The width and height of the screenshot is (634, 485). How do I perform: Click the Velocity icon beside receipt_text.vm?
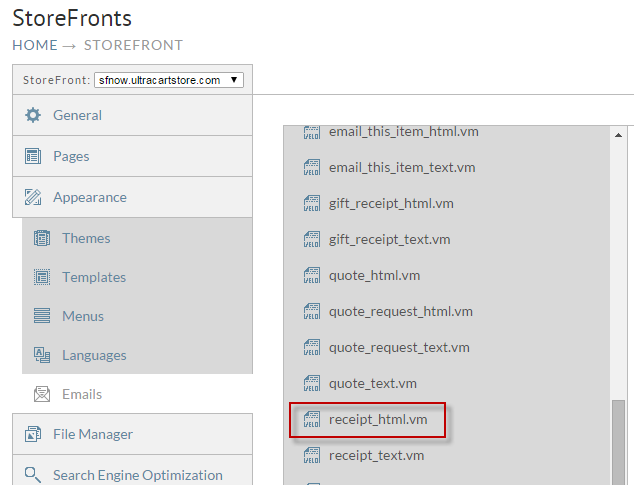coord(312,455)
